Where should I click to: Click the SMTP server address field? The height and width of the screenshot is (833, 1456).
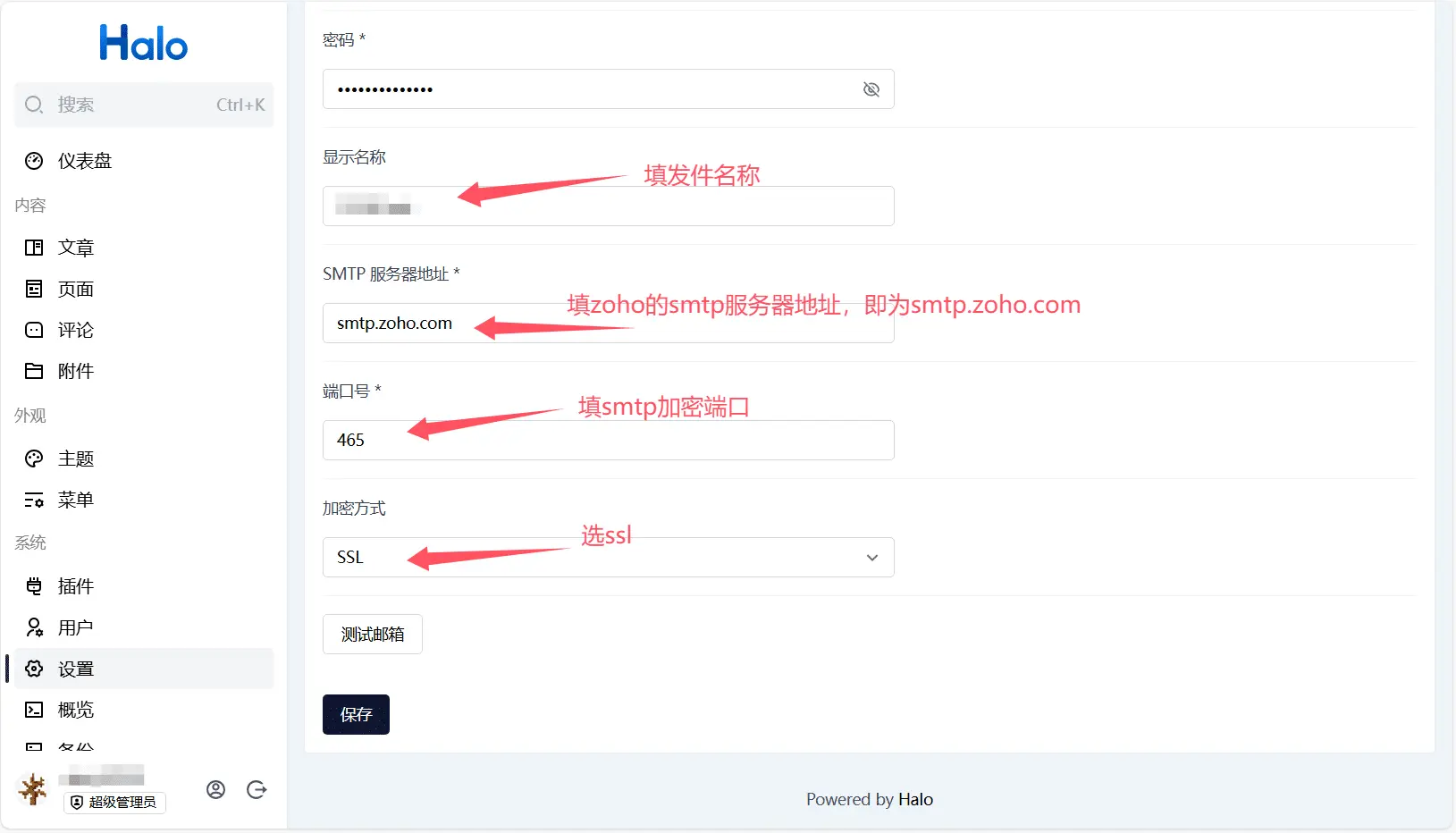click(x=608, y=323)
